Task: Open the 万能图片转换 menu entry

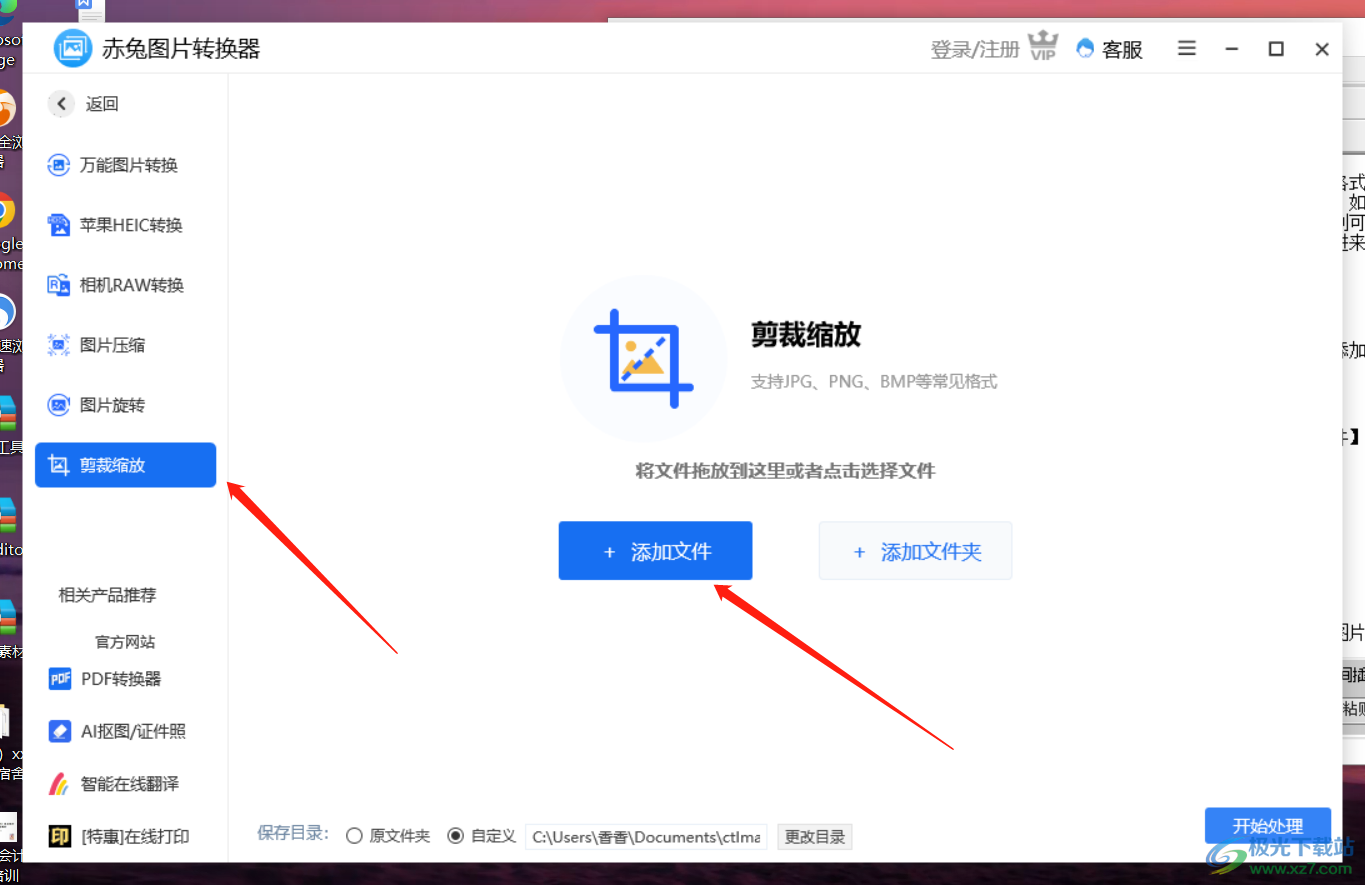Action: tap(126, 165)
